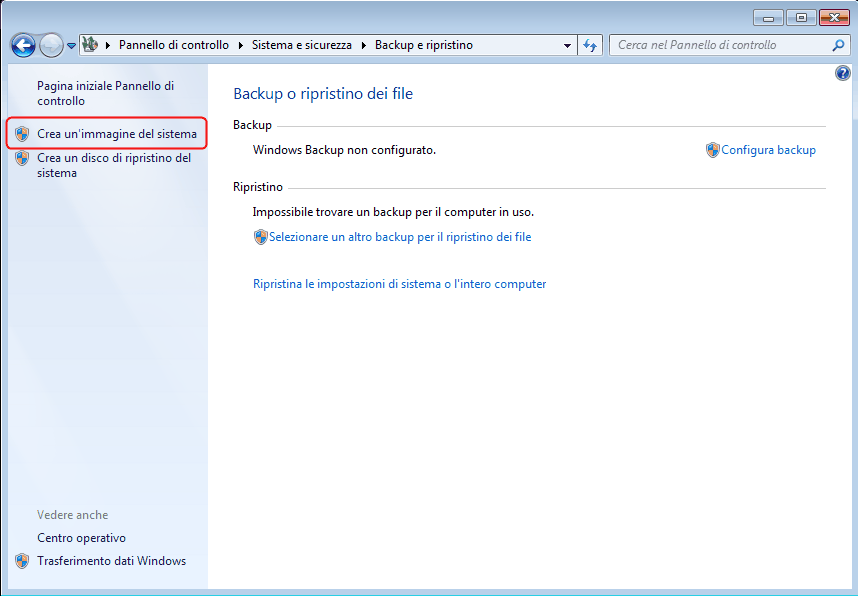Click the 'Ripristino' section header
Image resolution: width=858 pixels, height=596 pixels.
pos(258,187)
